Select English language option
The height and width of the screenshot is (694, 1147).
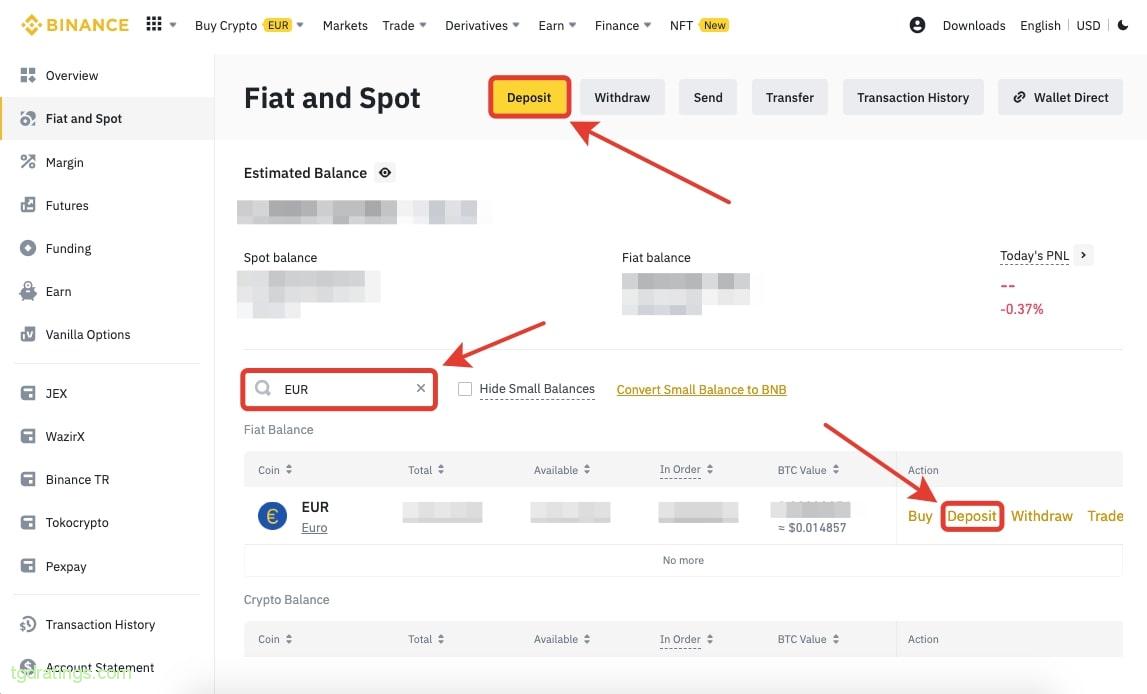tap(1040, 25)
